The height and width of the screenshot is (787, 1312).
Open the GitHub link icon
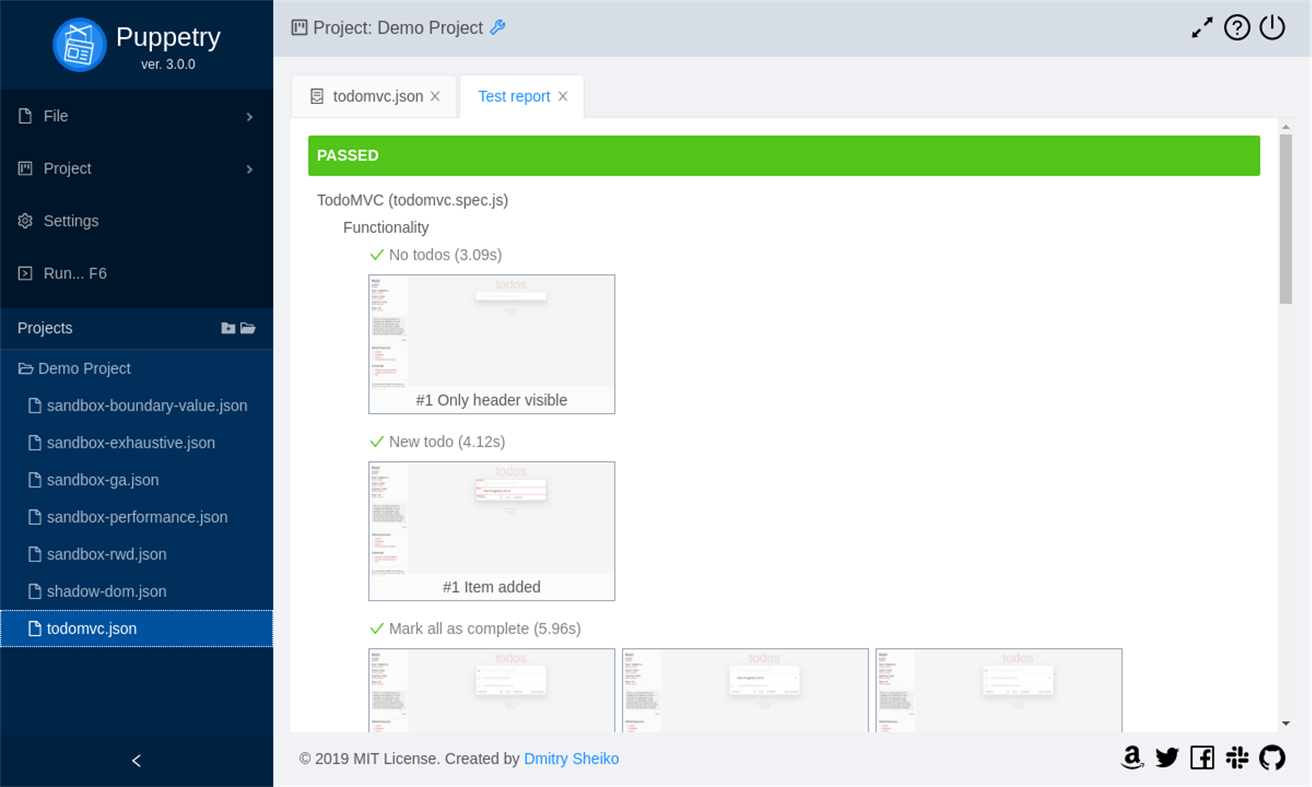(x=1272, y=758)
